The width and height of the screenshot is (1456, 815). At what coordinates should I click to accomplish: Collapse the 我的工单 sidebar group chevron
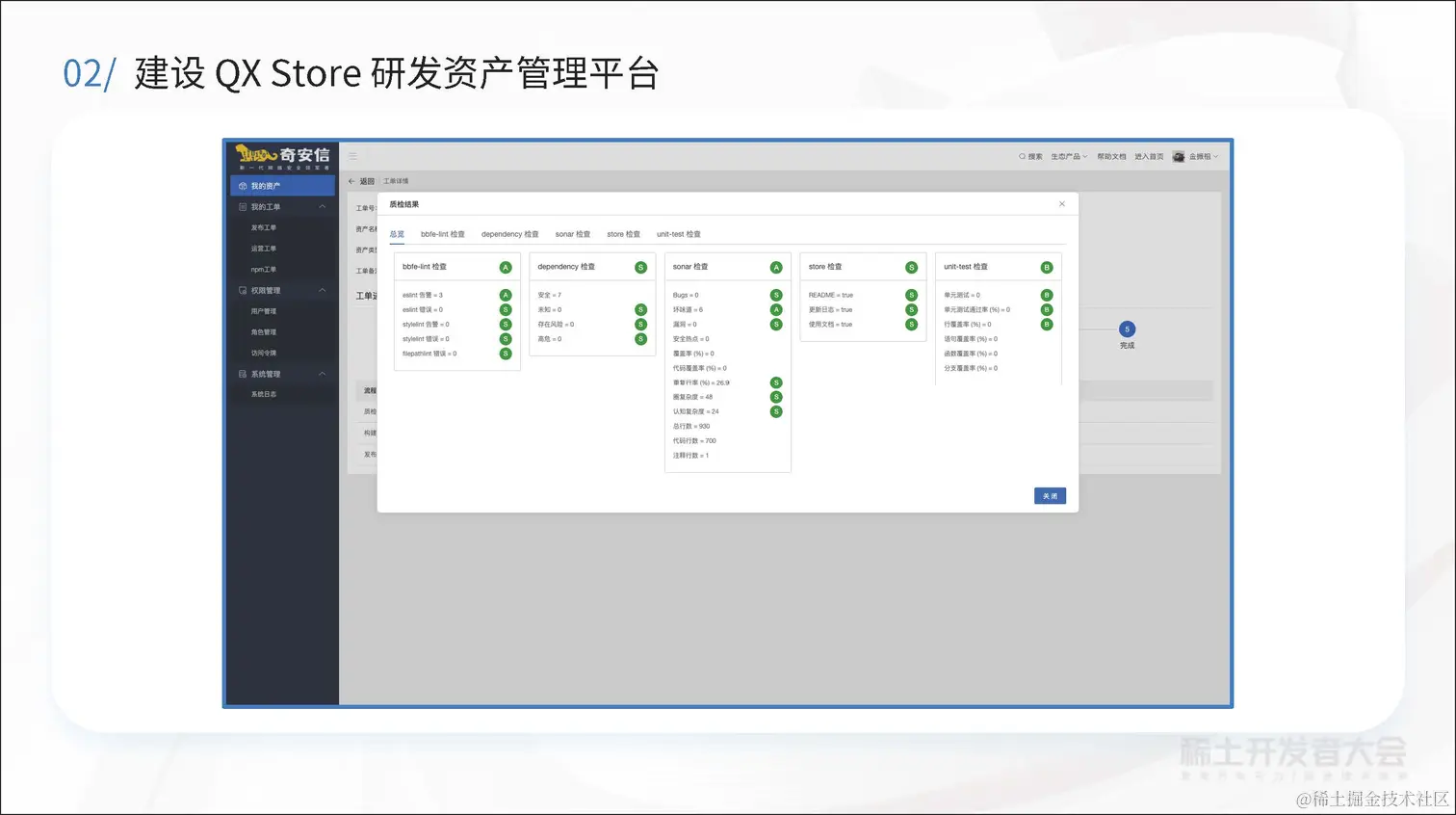(323, 207)
